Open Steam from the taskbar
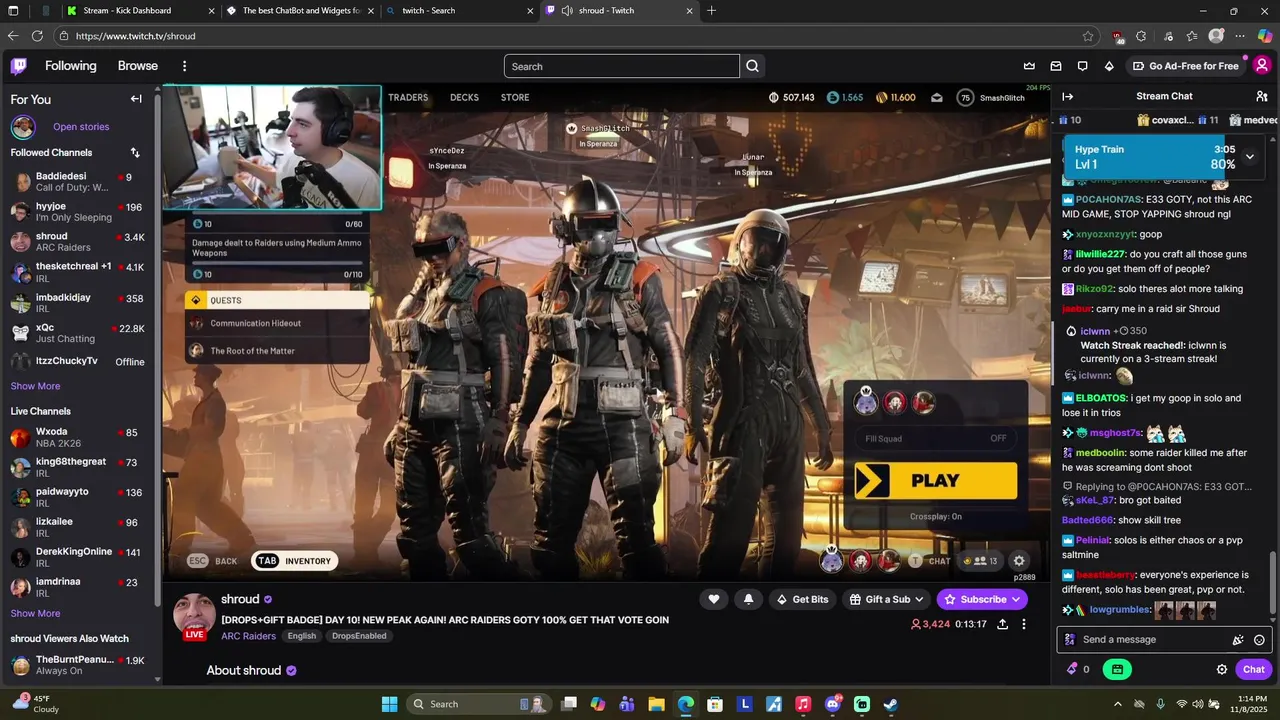 pyautogui.click(x=890, y=704)
